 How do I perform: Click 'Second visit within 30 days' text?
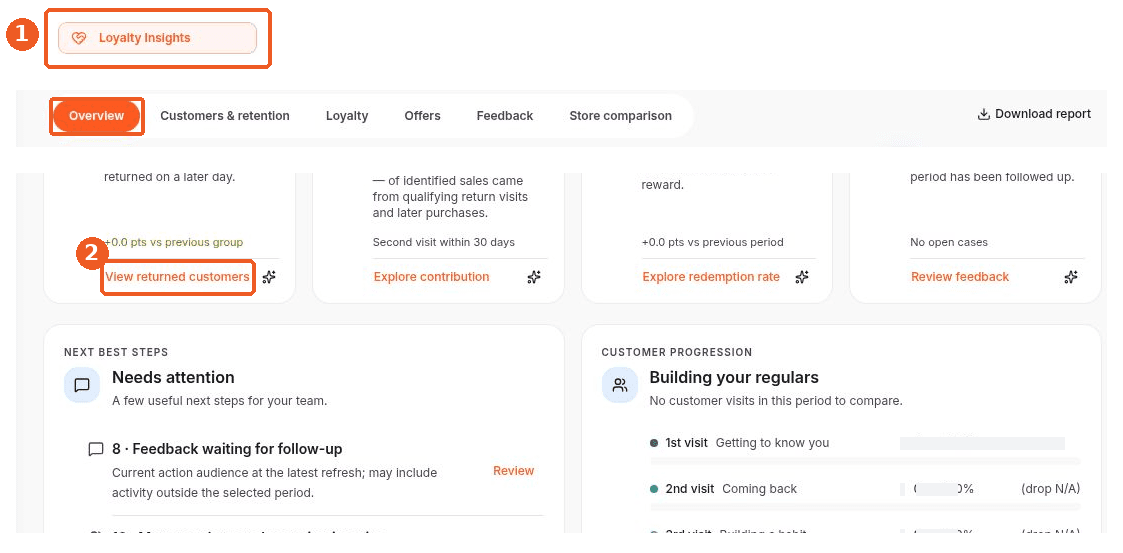coord(444,242)
